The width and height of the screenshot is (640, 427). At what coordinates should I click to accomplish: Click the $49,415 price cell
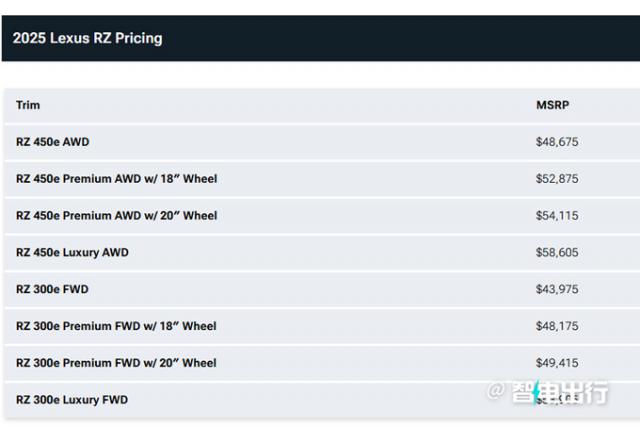coord(557,363)
